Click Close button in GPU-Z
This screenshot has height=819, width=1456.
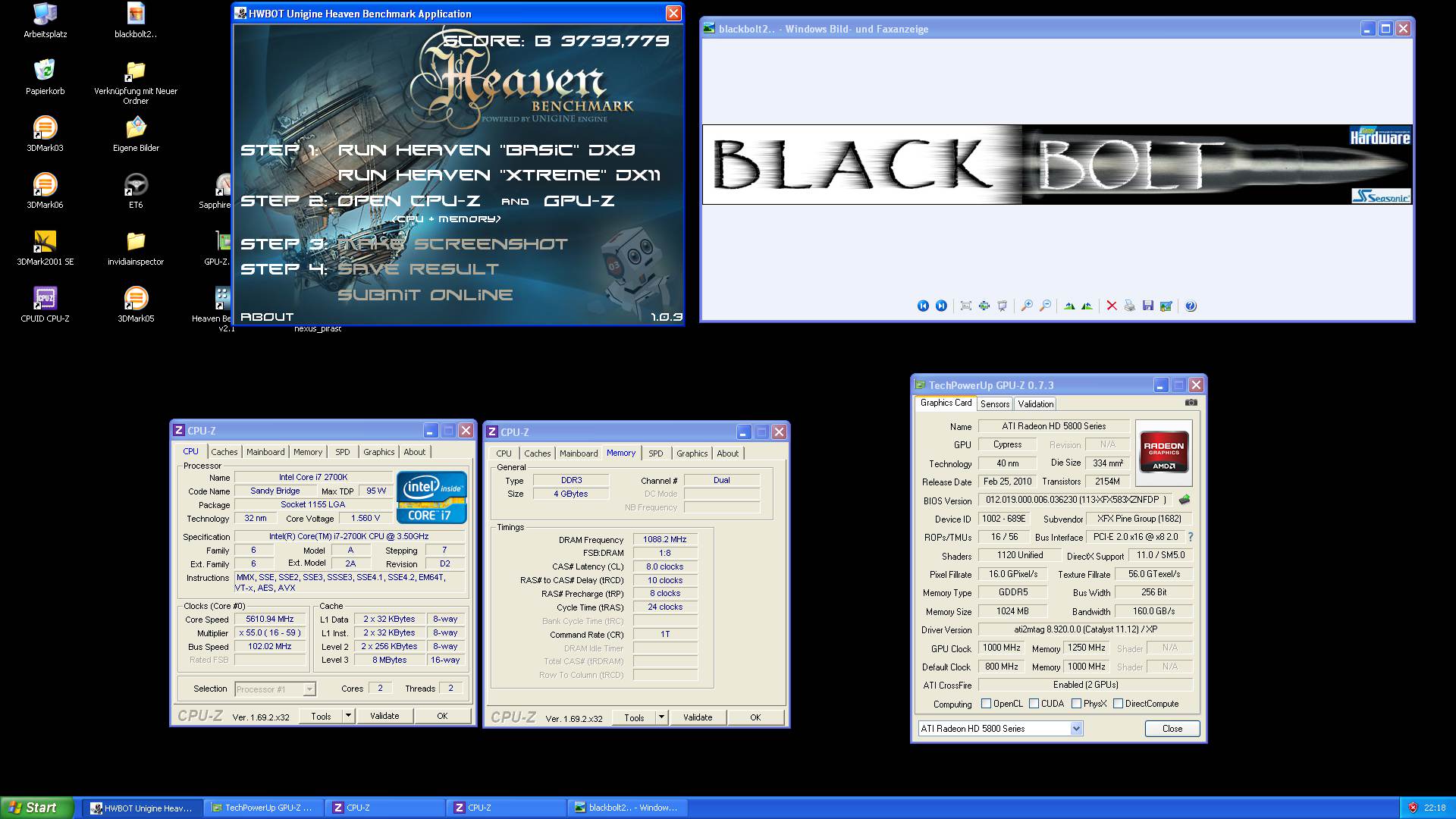[1172, 729]
